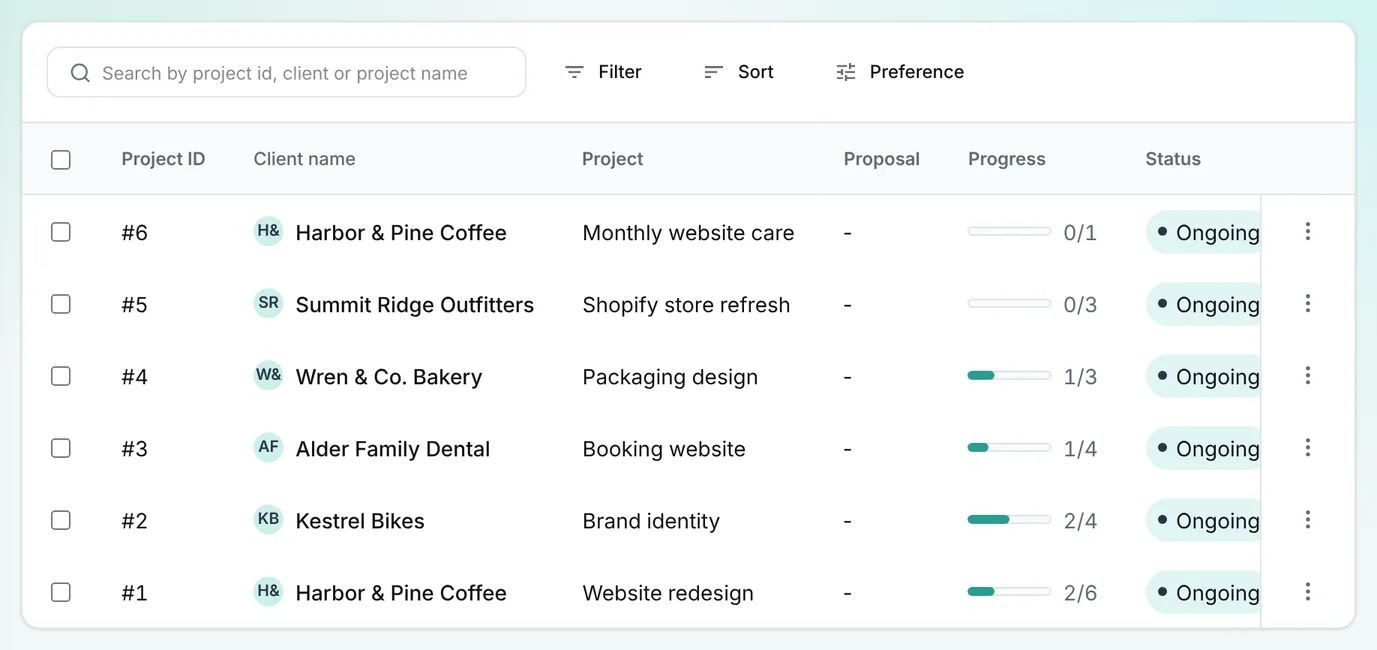Check the box for project #4

coord(61,376)
